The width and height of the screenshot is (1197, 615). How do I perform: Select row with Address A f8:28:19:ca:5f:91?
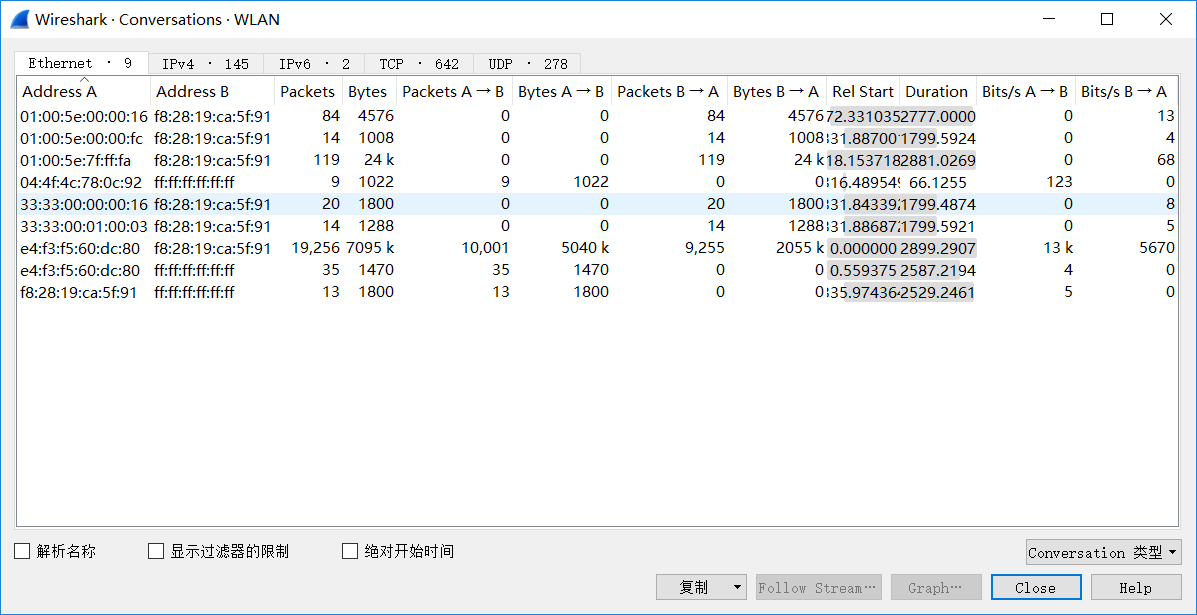tap(598, 292)
